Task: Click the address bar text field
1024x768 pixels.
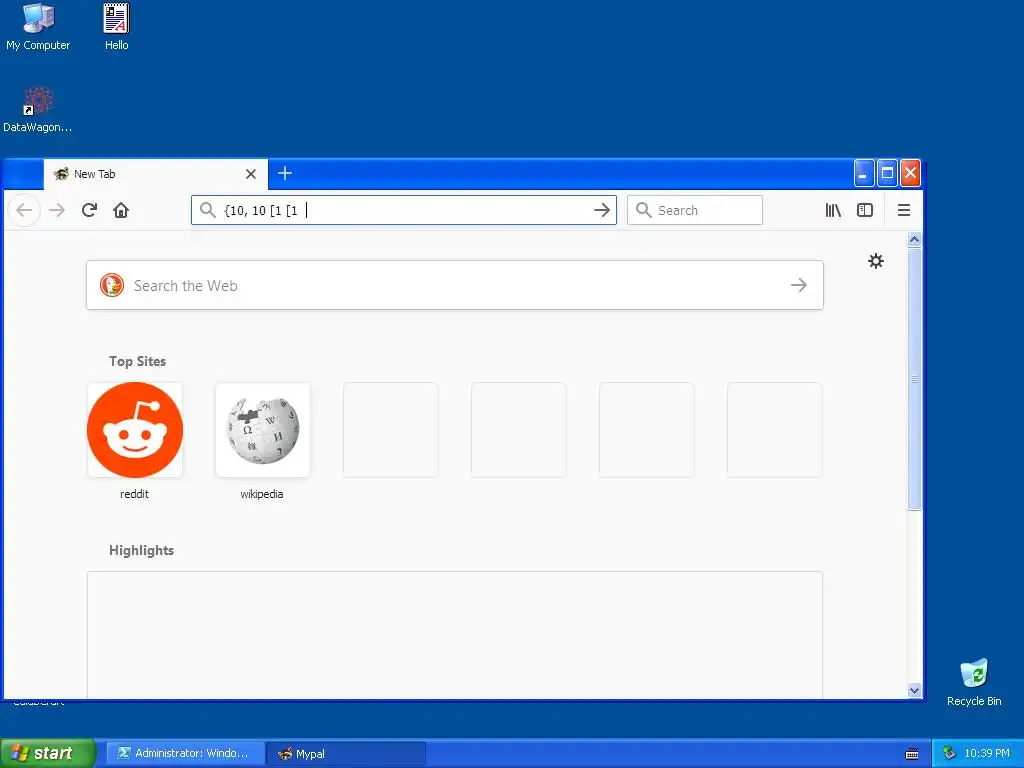Action: 405,210
